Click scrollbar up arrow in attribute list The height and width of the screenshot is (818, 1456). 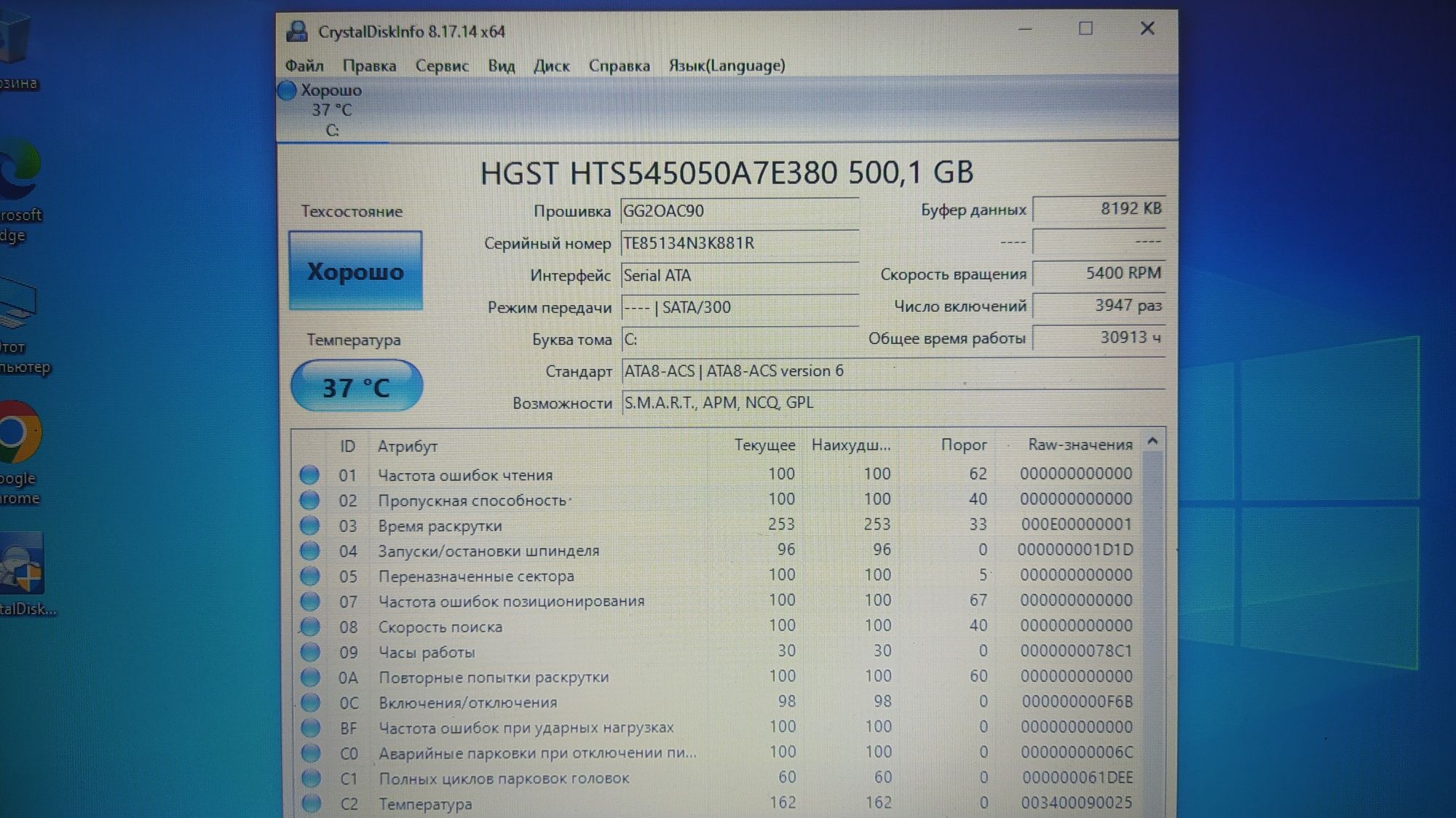click(1152, 442)
